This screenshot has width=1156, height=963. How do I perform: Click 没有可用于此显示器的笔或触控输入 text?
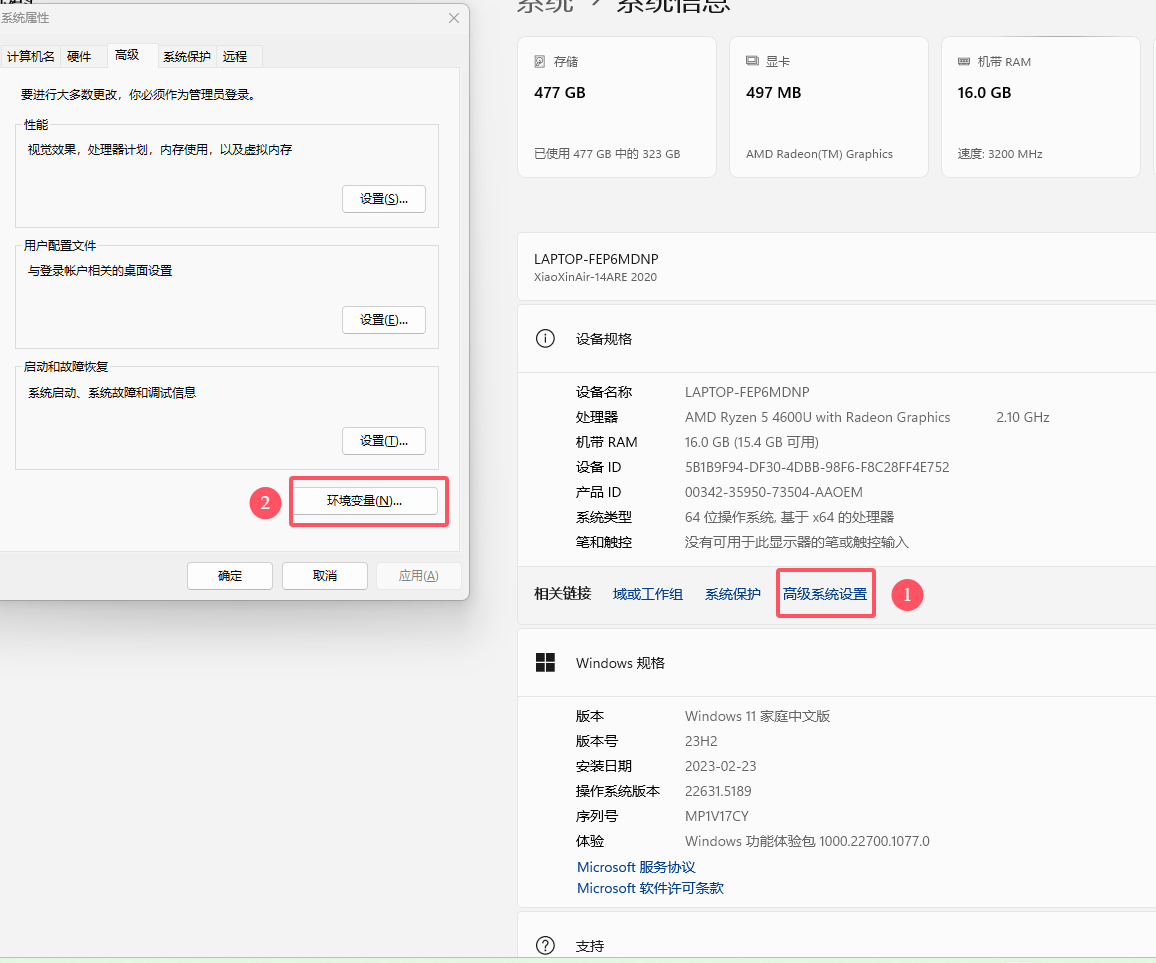[x=796, y=543]
